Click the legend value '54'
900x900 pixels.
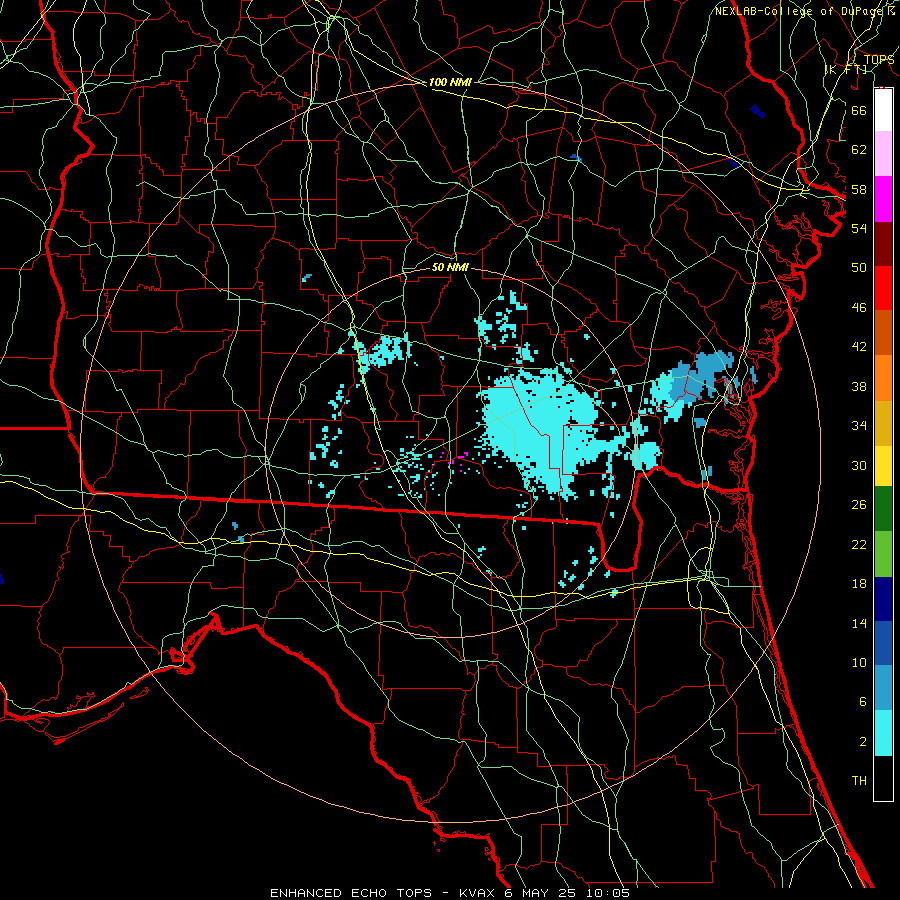pyautogui.click(x=859, y=228)
